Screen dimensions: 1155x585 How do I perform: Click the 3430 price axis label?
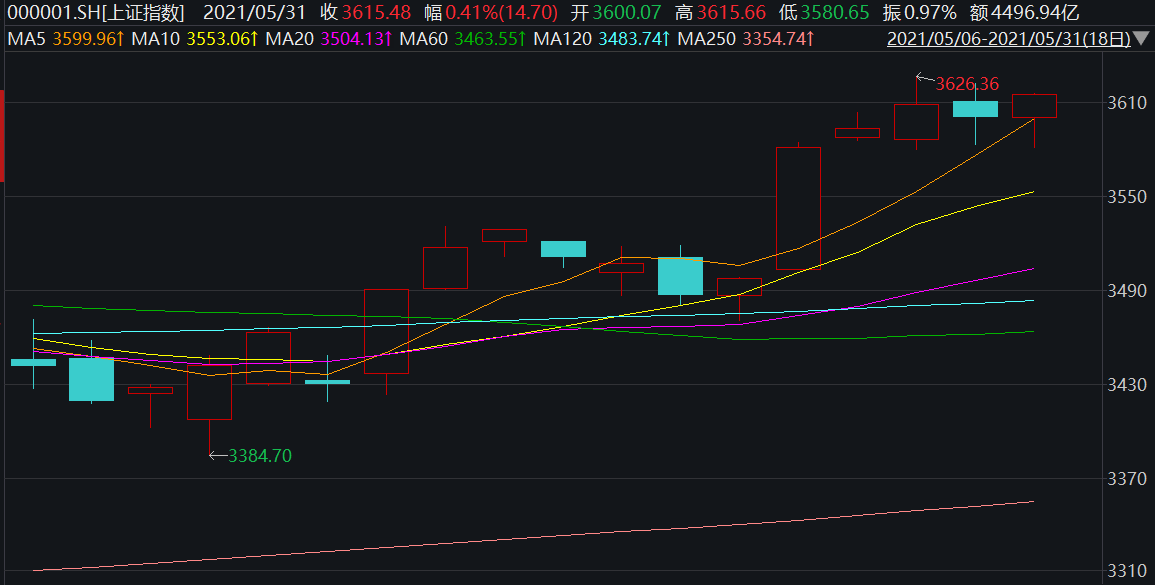click(x=1128, y=385)
